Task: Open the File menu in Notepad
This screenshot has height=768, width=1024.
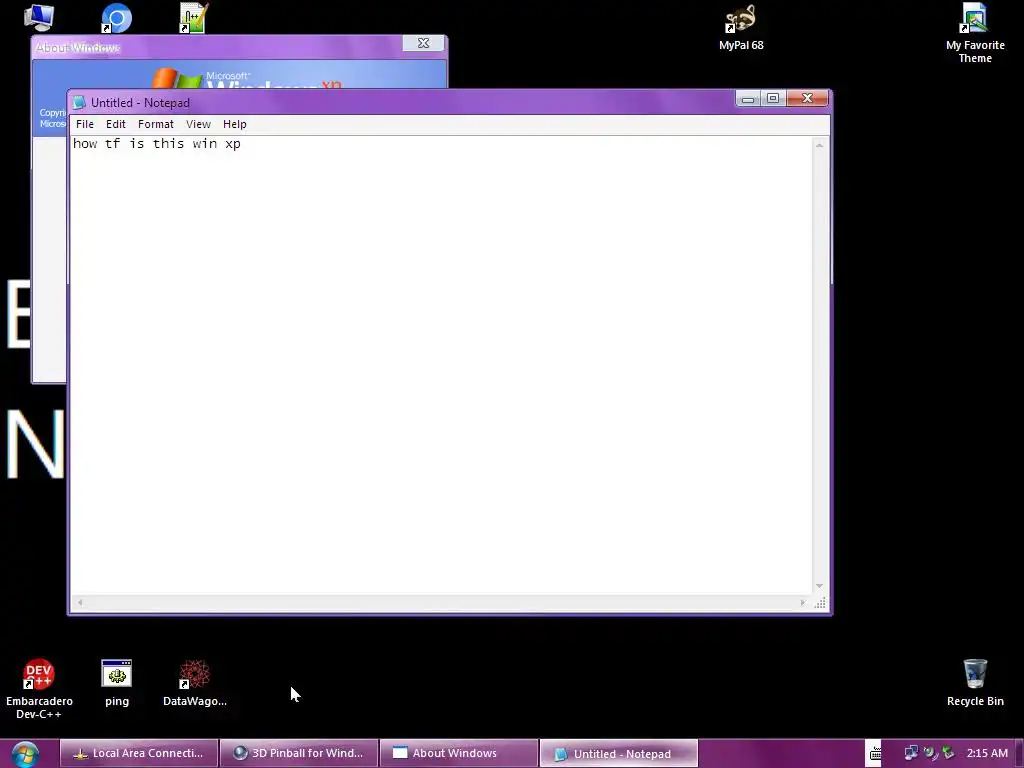Action: click(x=85, y=124)
